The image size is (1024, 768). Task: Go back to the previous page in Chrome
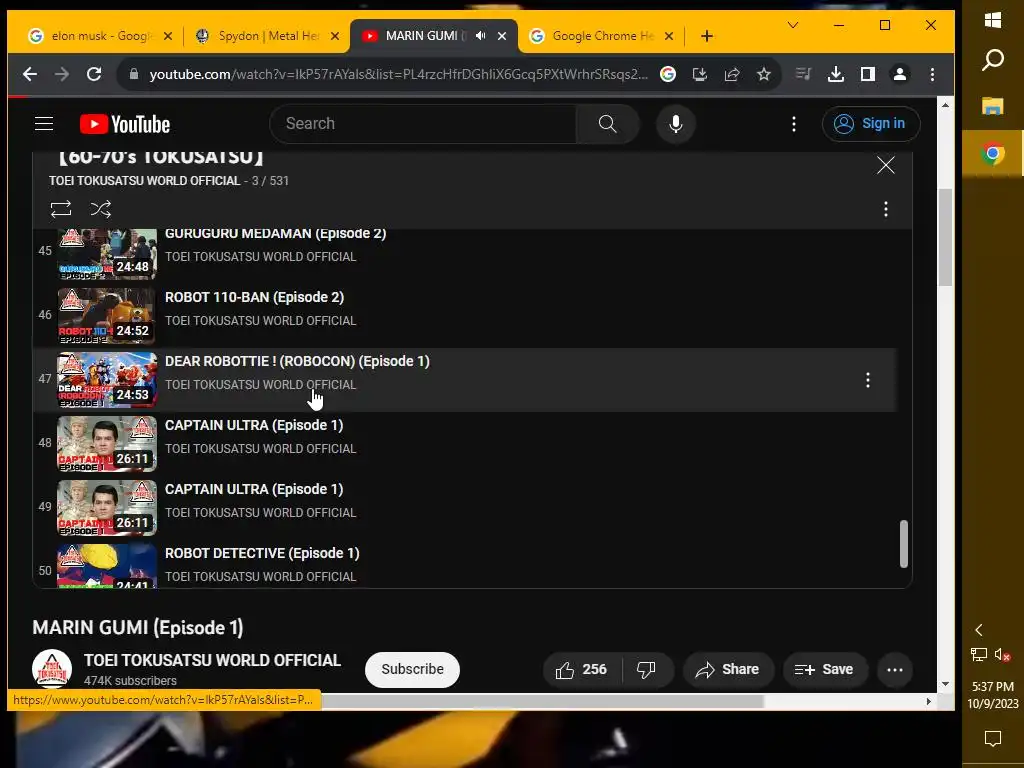(30, 74)
